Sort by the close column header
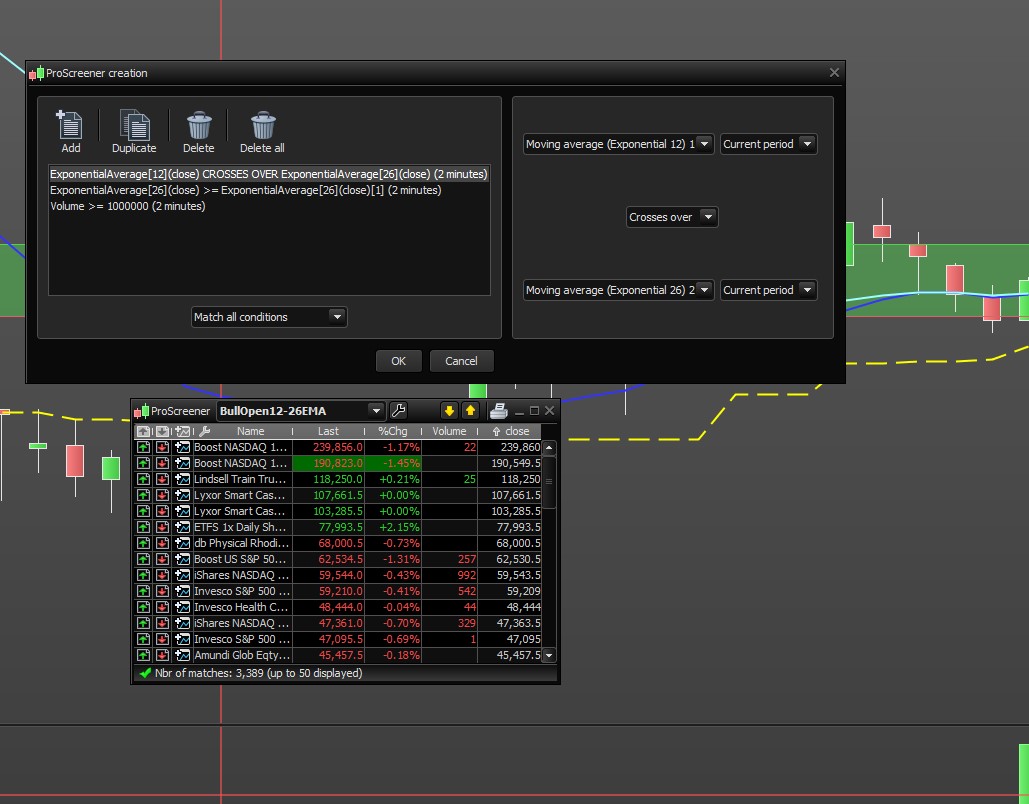 511,431
